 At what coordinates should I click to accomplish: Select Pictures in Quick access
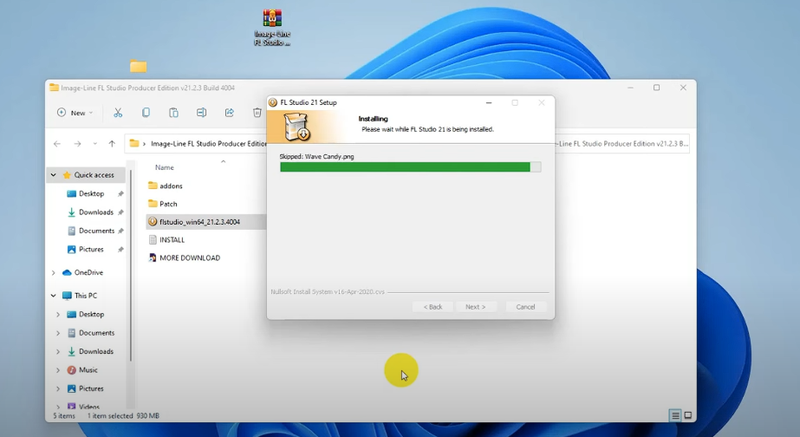[91, 249]
